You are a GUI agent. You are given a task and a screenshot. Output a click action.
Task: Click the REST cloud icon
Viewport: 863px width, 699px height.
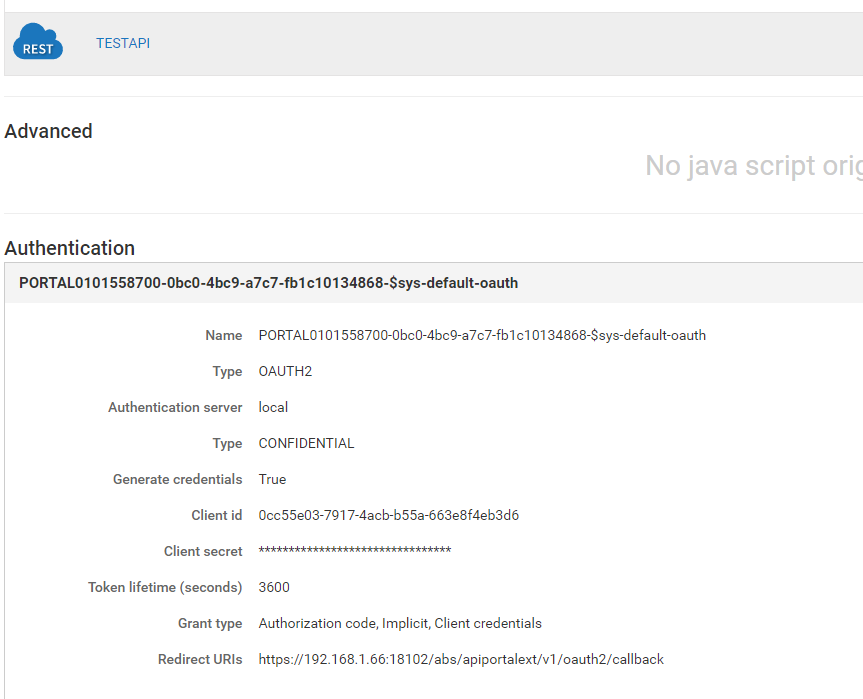(38, 43)
